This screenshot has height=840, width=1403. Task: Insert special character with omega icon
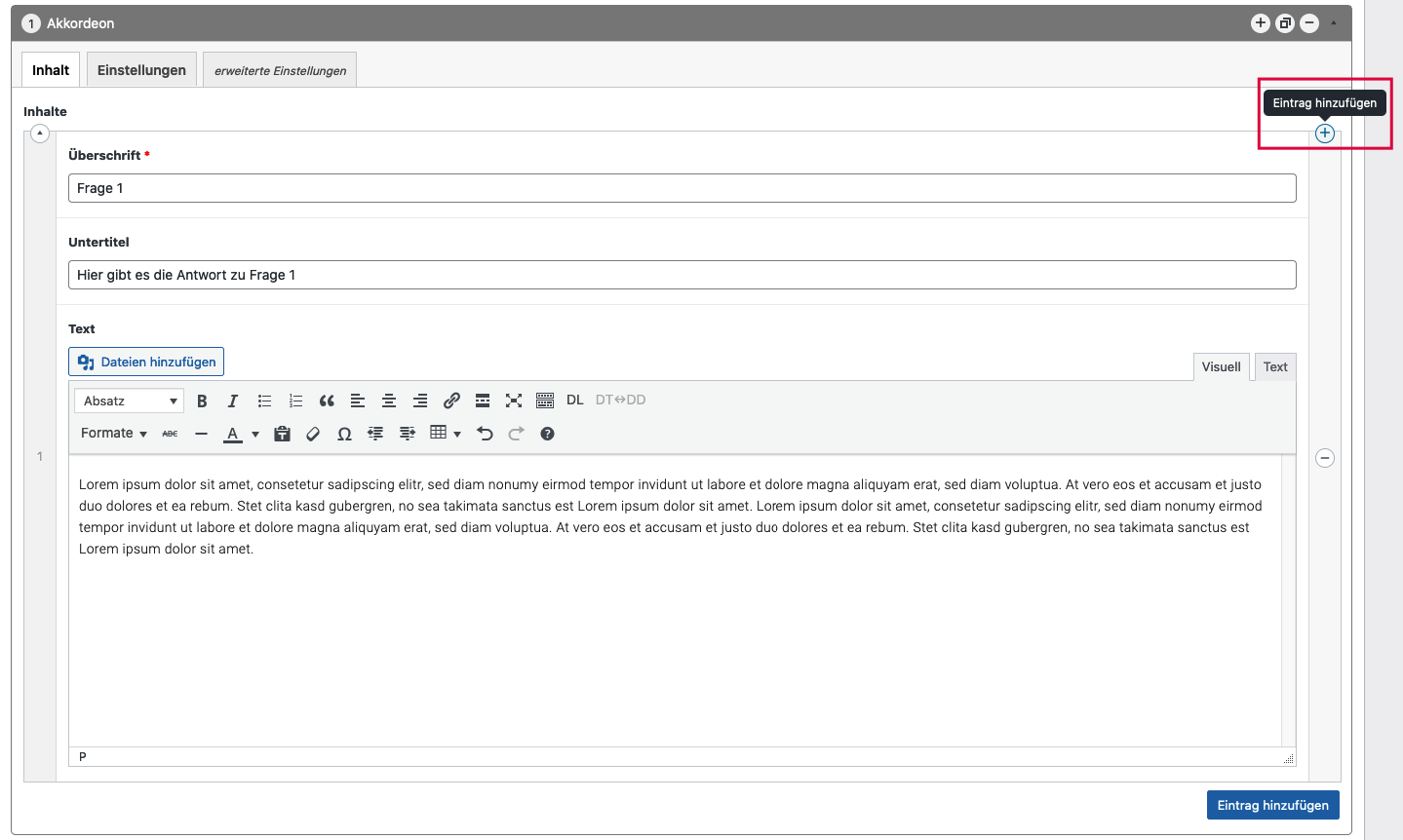point(344,435)
